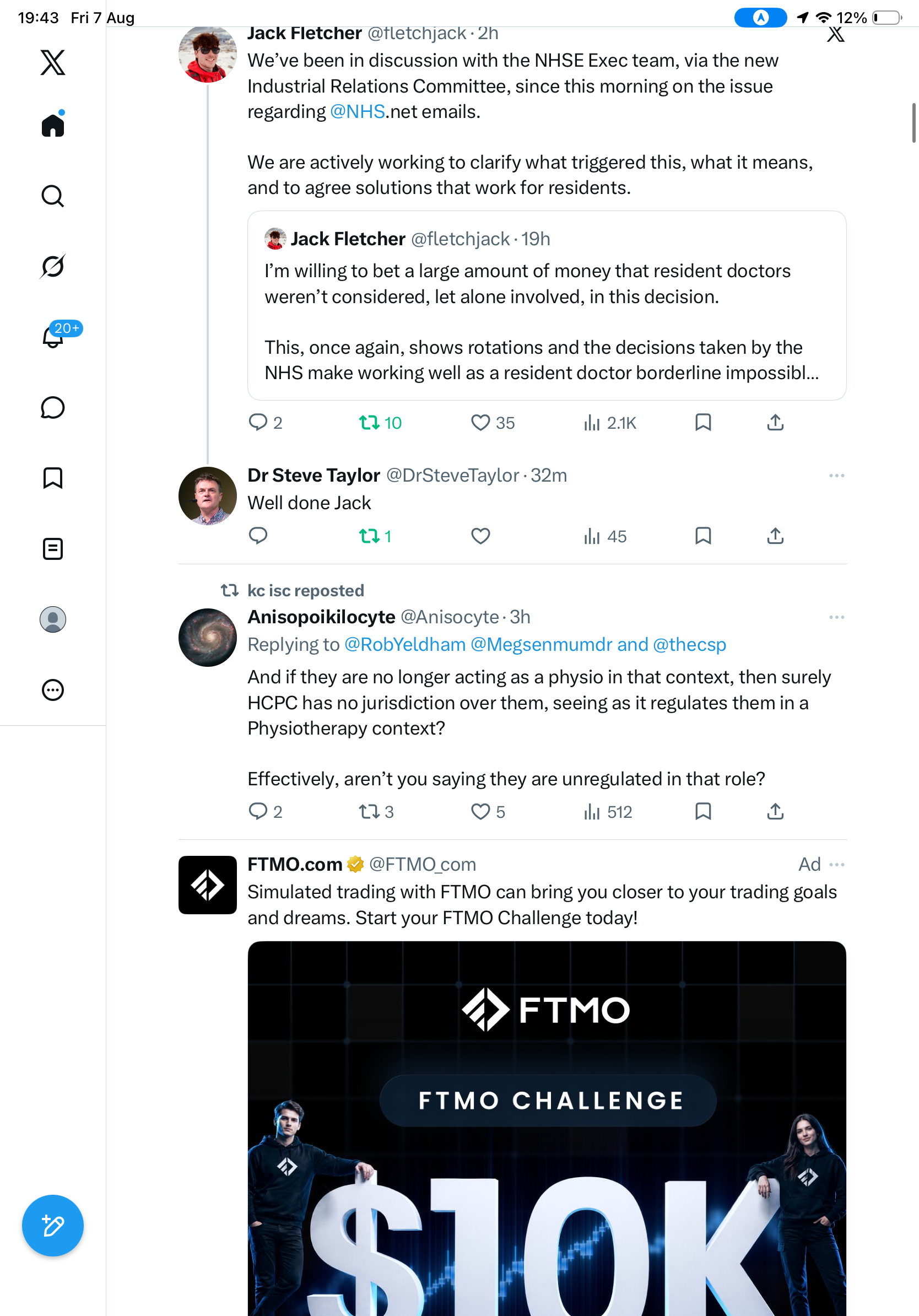
Task: Open the more options menu on Dr Steve Taylor's tweet
Action: pyautogui.click(x=836, y=476)
